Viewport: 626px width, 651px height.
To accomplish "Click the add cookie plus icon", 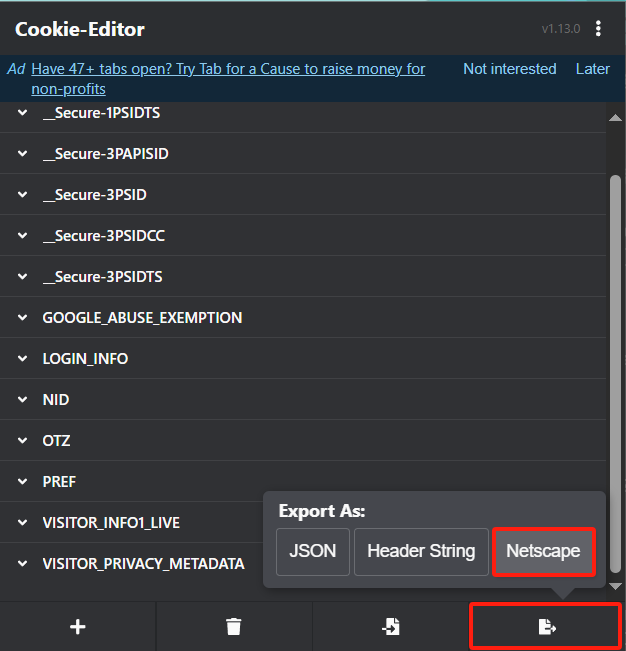I will pyautogui.click(x=78, y=627).
